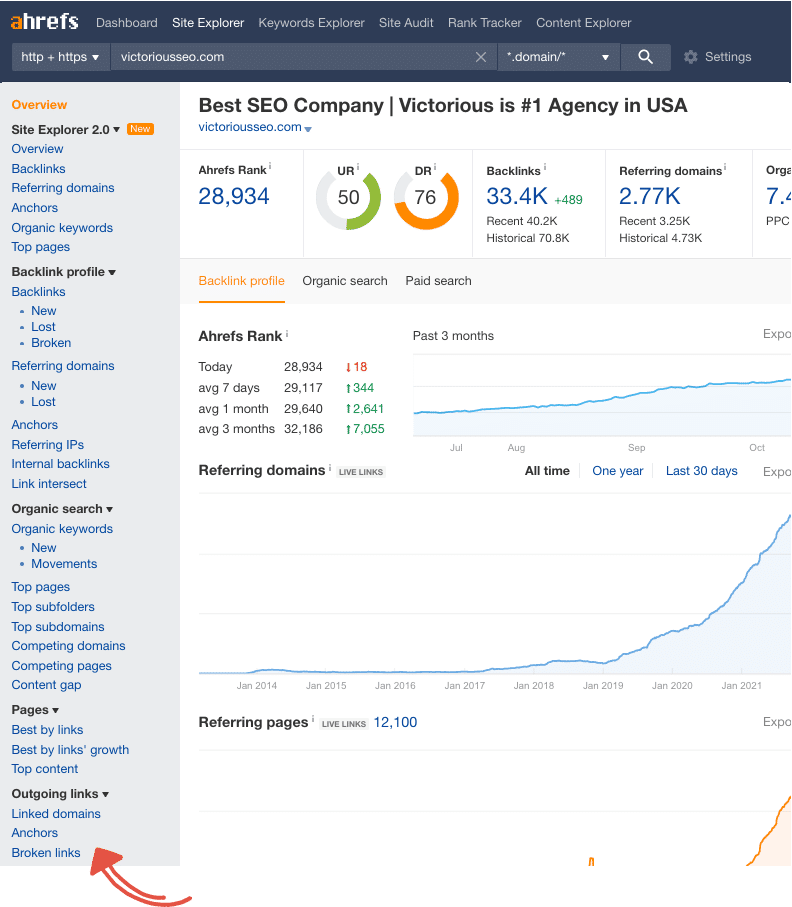Select All time range for referring domains

coord(547,471)
